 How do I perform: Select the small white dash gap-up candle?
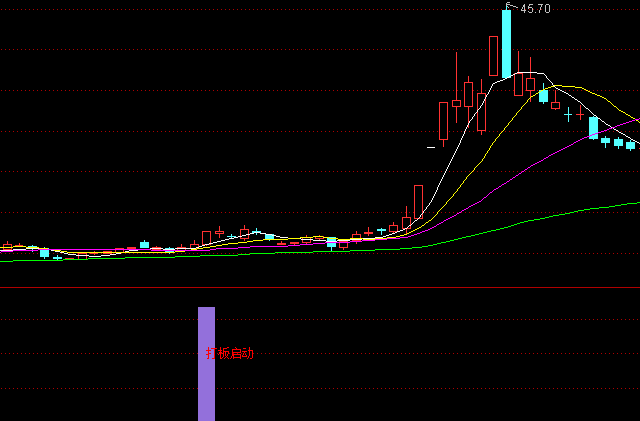pyautogui.click(x=431, y=147)
